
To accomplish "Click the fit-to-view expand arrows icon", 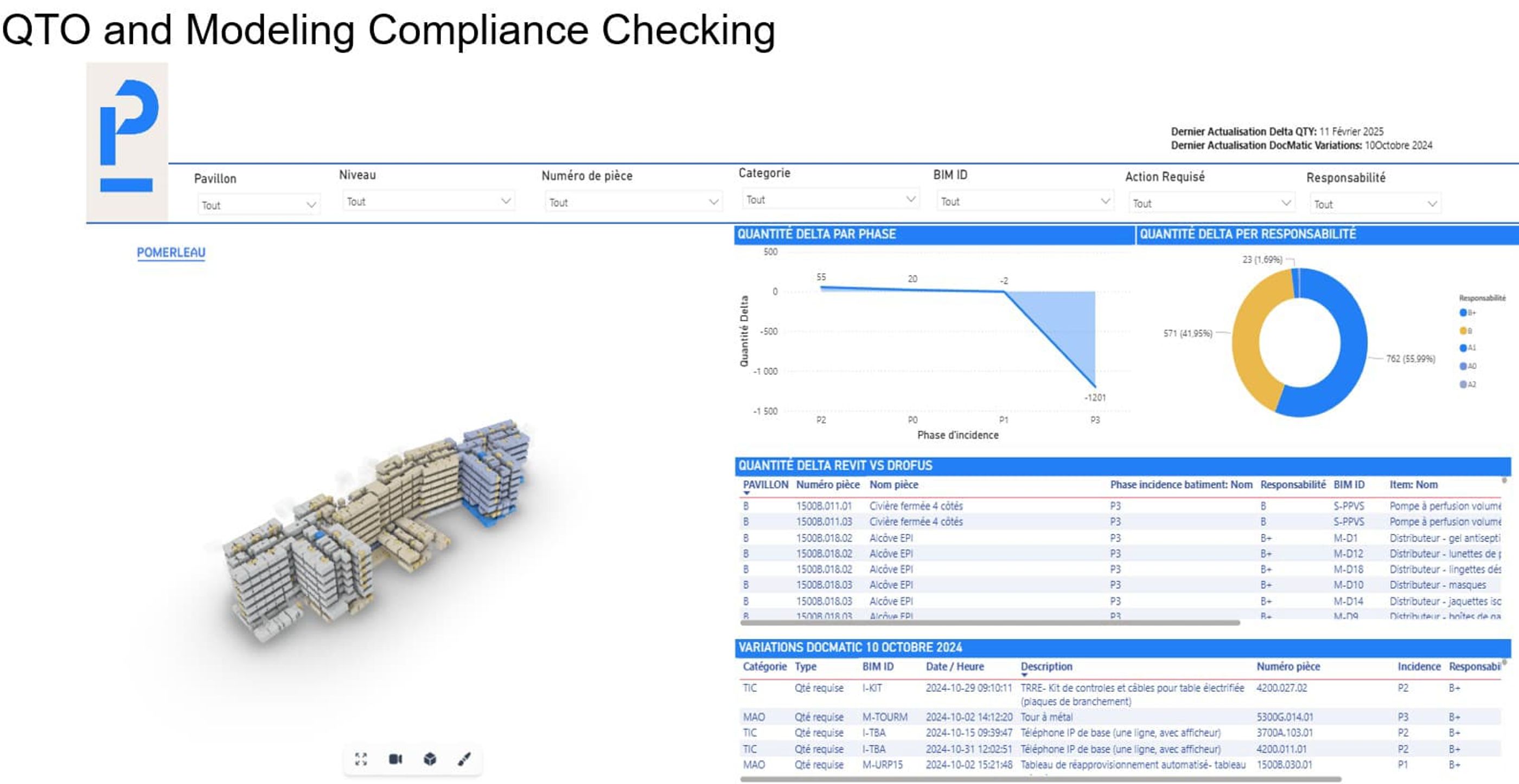I will click(361, 759).
